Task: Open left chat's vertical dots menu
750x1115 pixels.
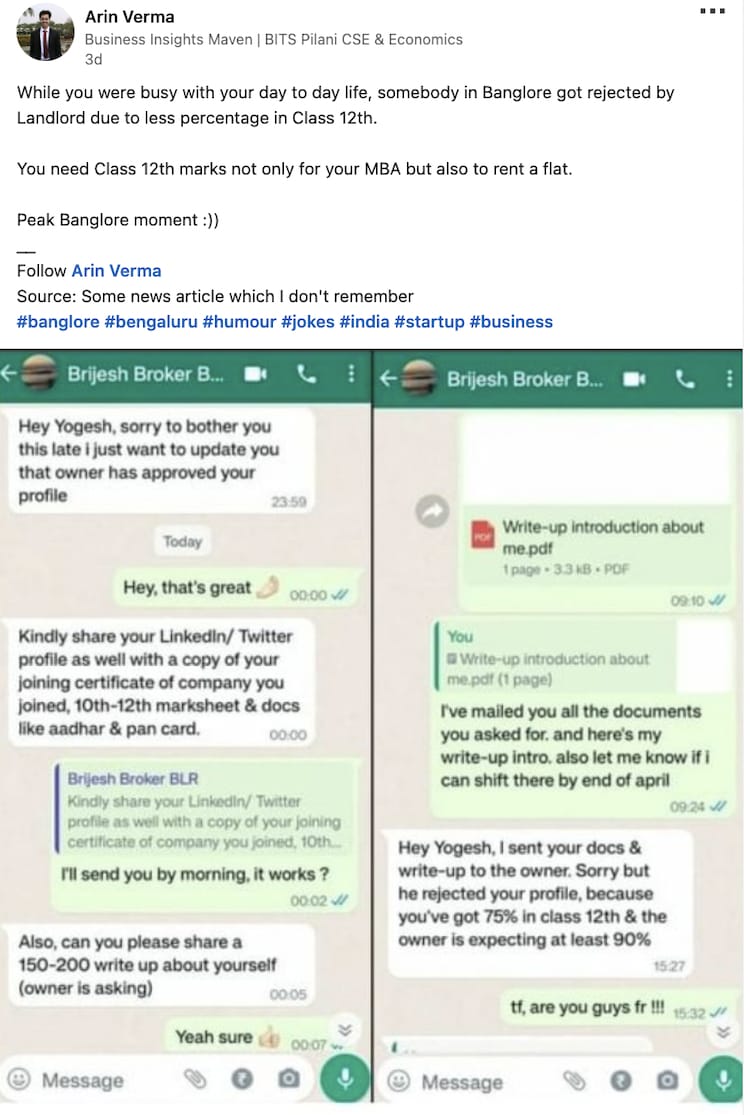Action: coord(351,373)
